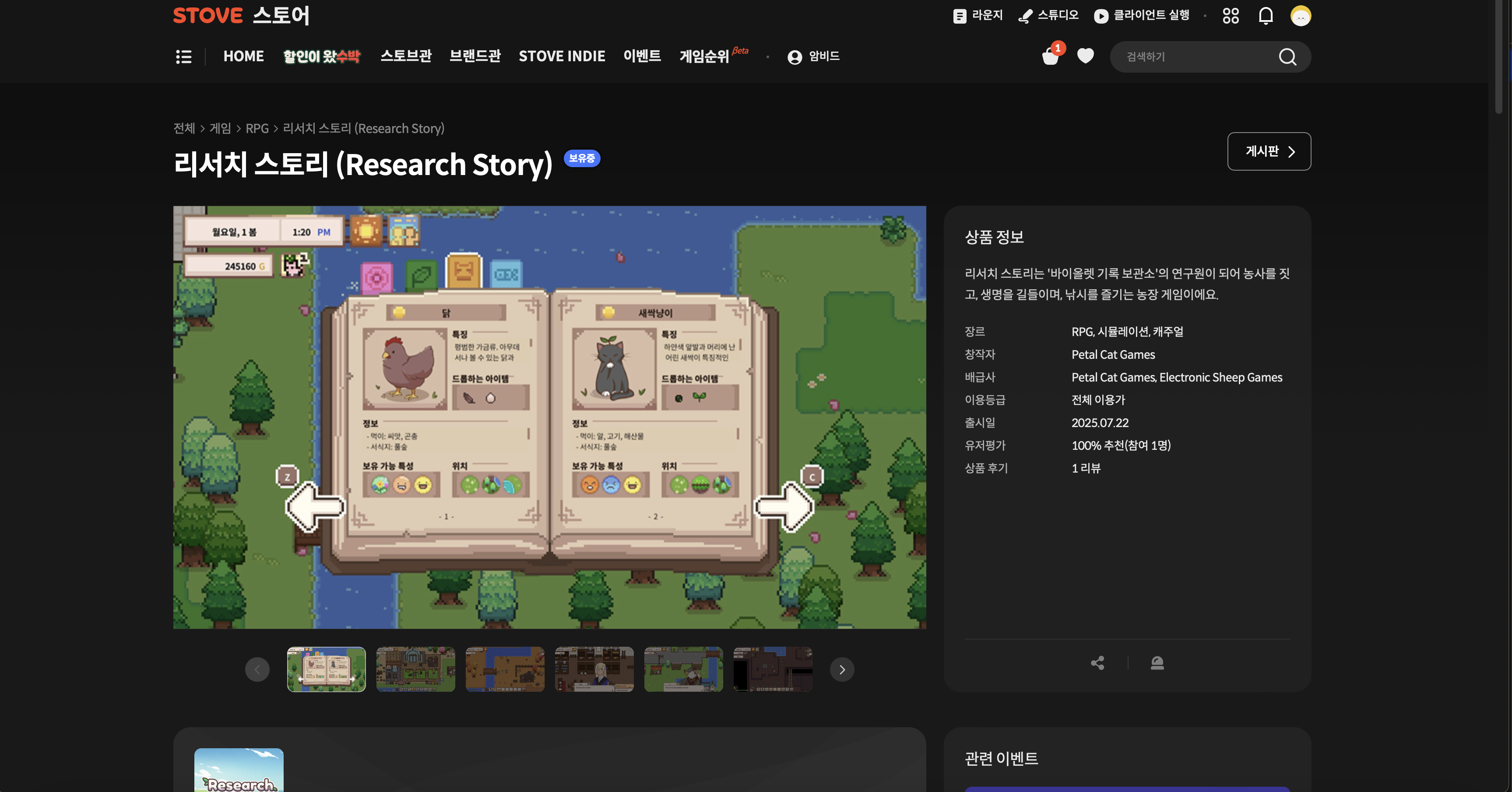Click the search magnifier icon

click(1287, 57)
